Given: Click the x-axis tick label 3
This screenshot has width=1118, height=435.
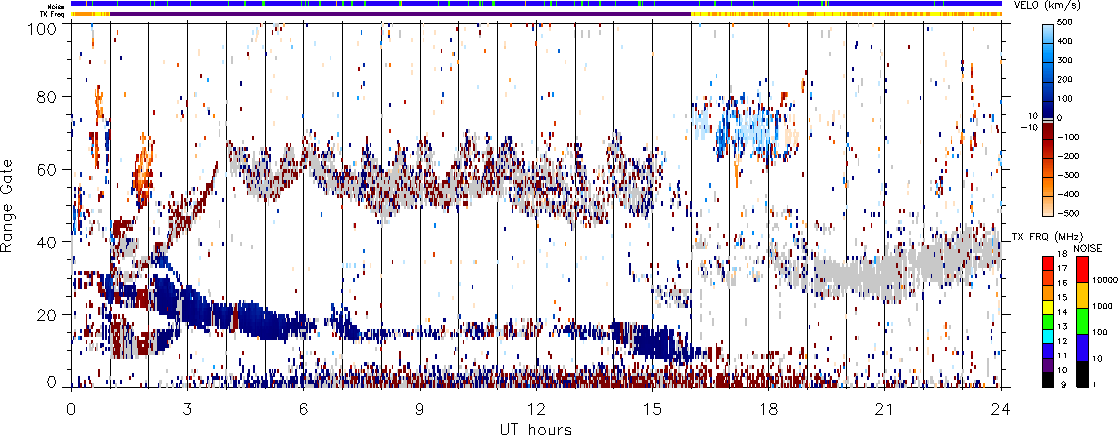Looking at the screenshot, I should 188,408.
